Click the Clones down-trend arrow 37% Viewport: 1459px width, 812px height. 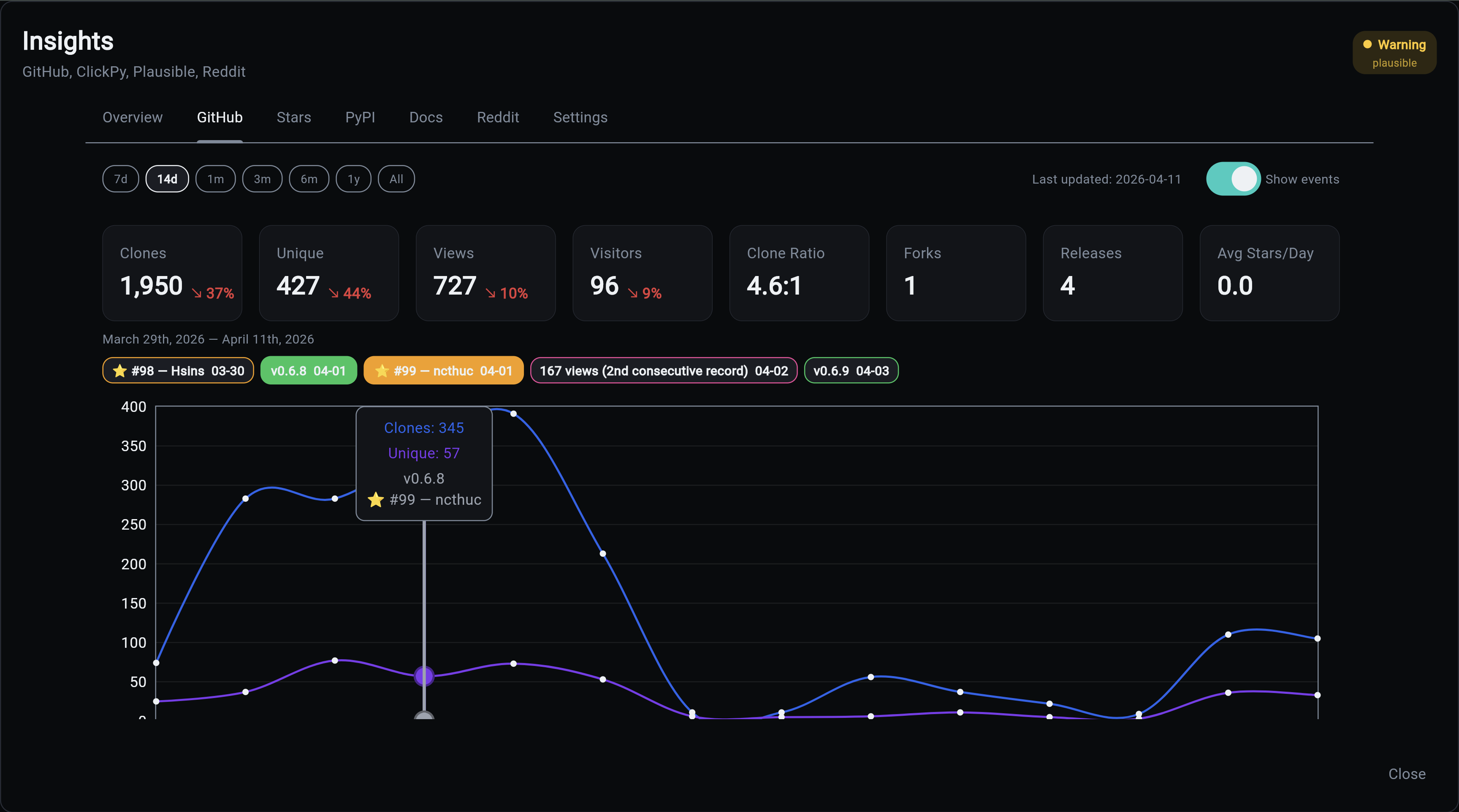click(x=197, y=293)
